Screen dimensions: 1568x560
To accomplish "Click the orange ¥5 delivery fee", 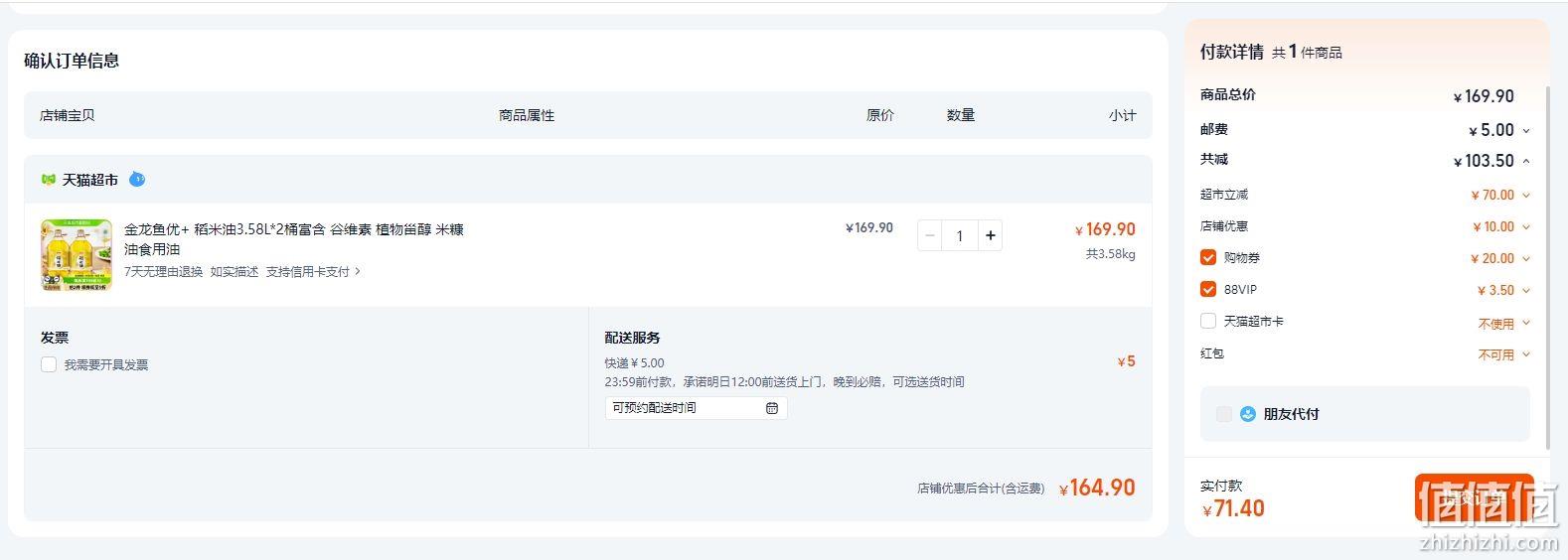I will [1126, 361].
